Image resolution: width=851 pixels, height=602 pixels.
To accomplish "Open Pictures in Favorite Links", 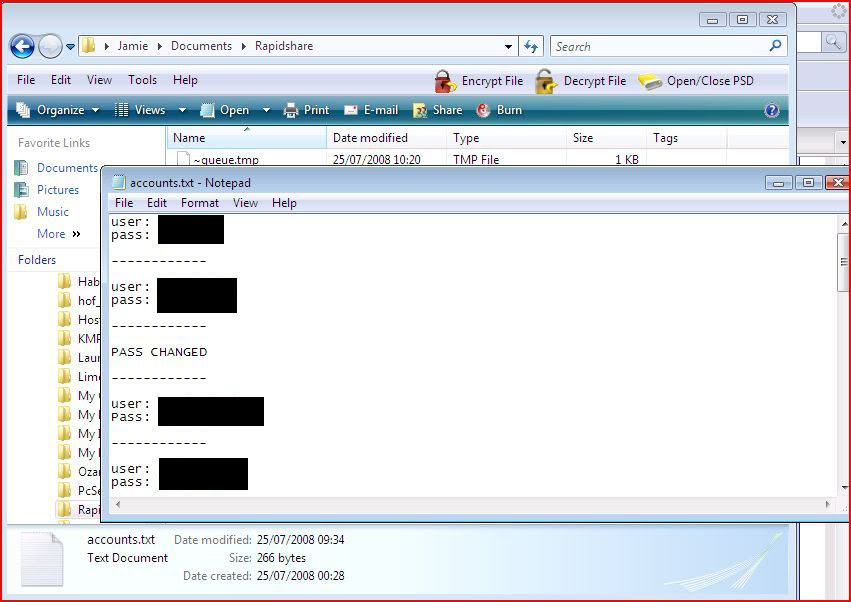I will (x=58, y=190).
